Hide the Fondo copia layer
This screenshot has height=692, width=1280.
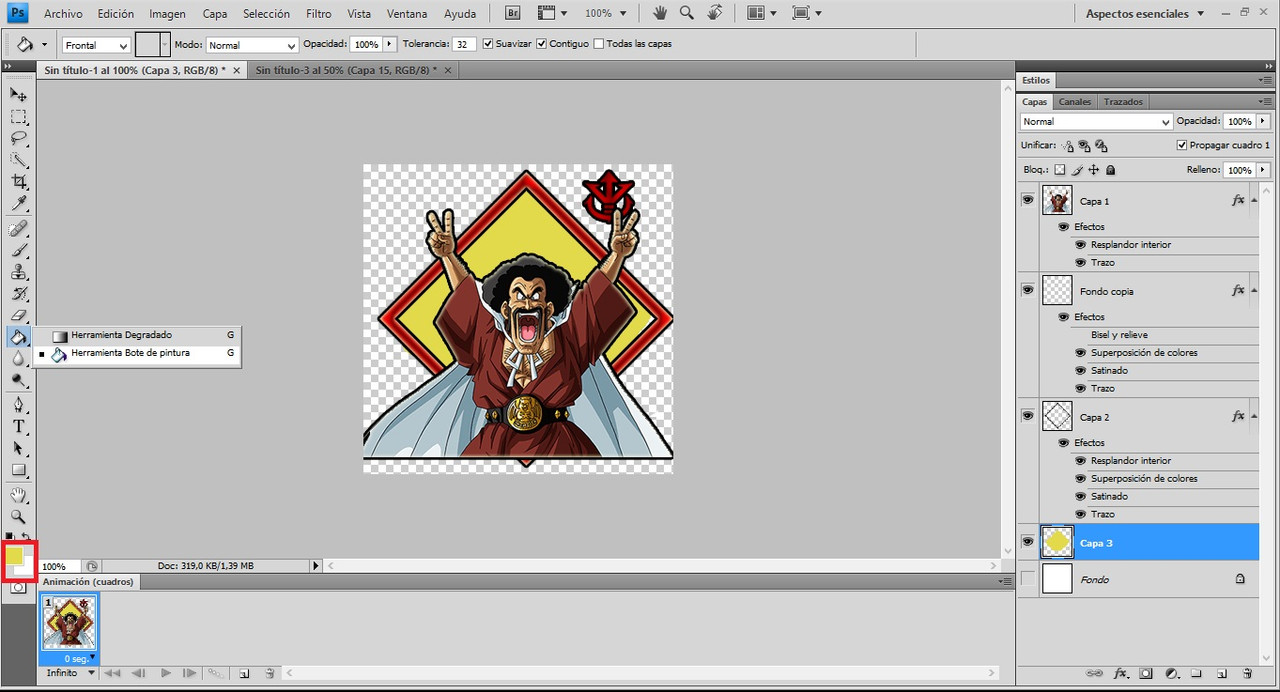click(x=1027, y=290)
